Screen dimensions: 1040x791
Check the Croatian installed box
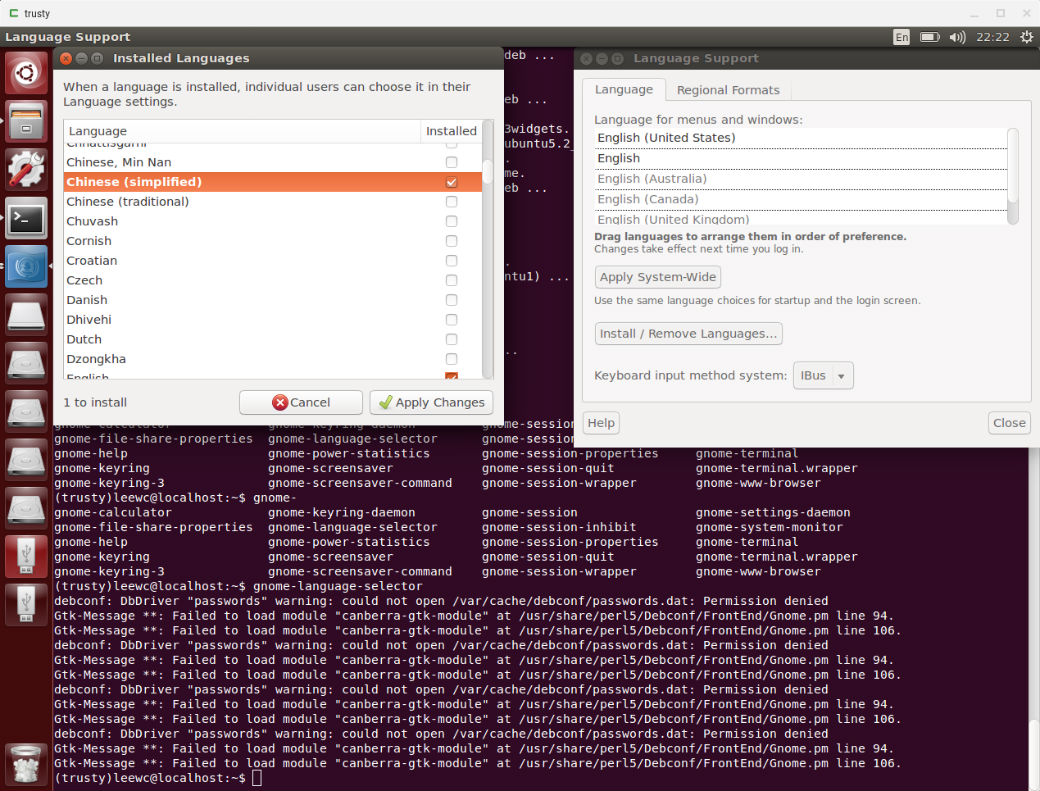point(451,261)
